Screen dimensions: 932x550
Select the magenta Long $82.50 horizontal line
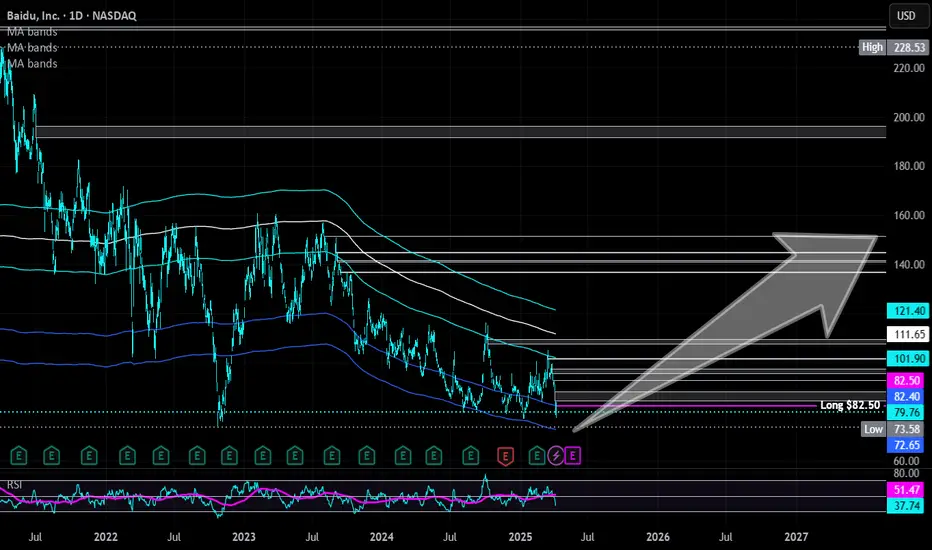pos(687,406)
